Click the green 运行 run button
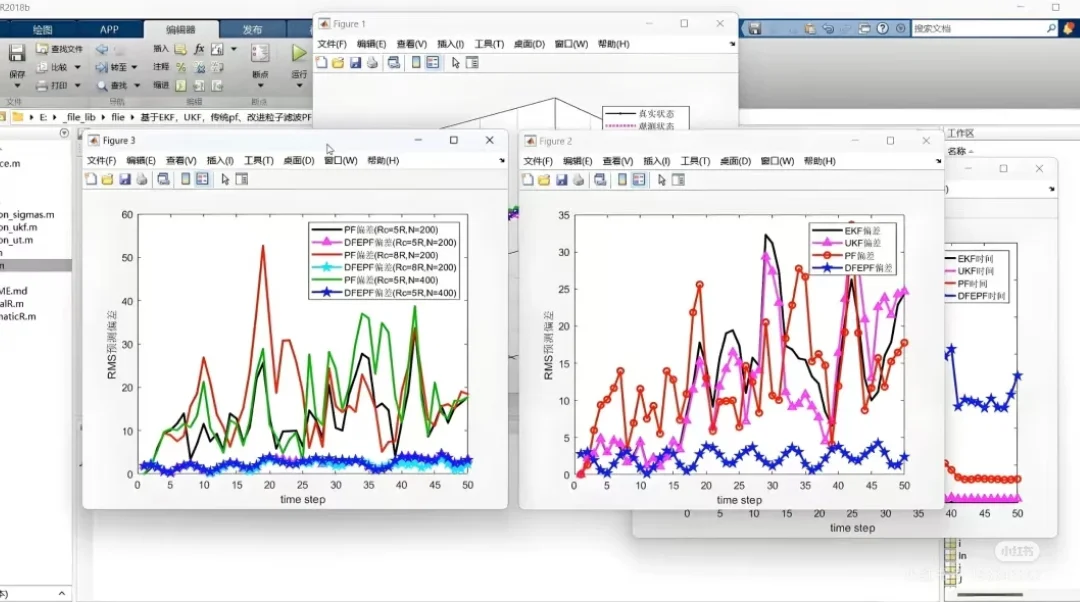The width and height of the screenshot is (1080, 602). tap(298, 53)
